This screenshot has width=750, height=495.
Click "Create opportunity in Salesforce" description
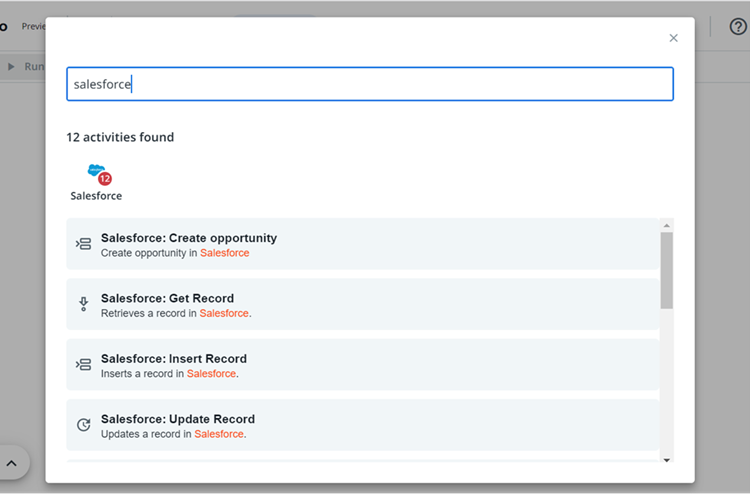tap(175, 253)
